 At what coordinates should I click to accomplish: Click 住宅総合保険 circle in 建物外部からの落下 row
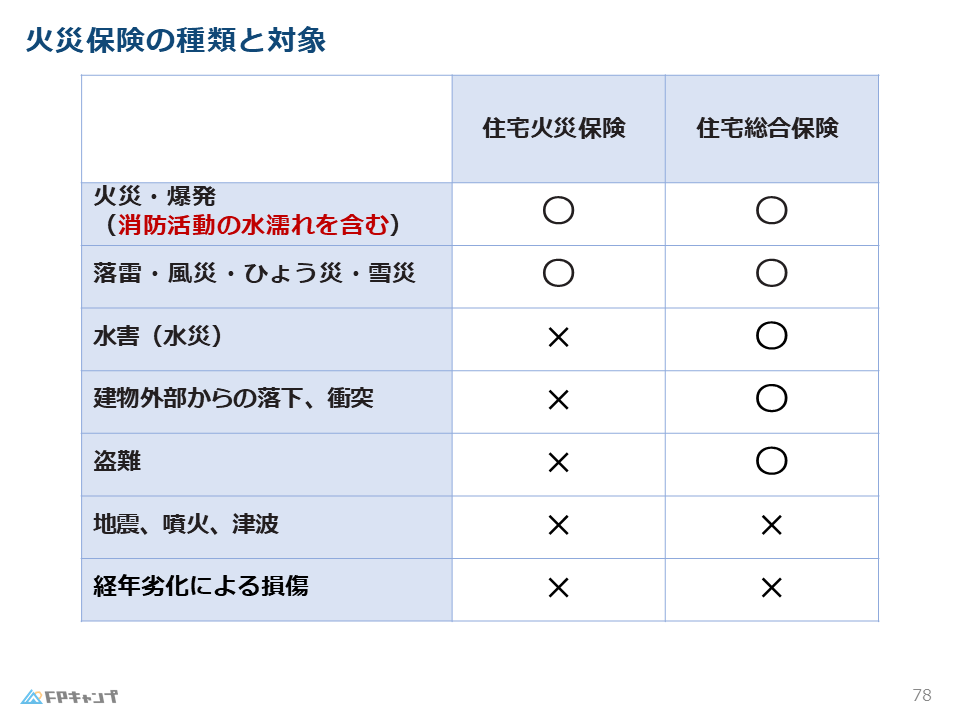pyautogui.click(x=771, y=398)
